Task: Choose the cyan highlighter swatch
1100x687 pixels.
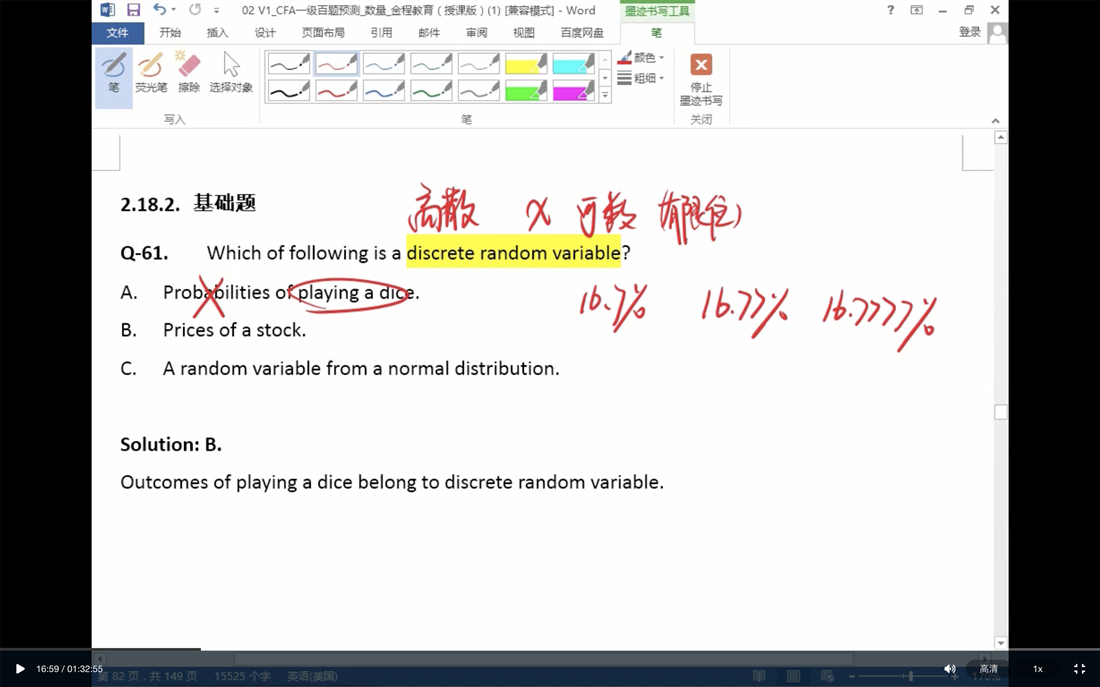Action: click(x=574, y=64)
